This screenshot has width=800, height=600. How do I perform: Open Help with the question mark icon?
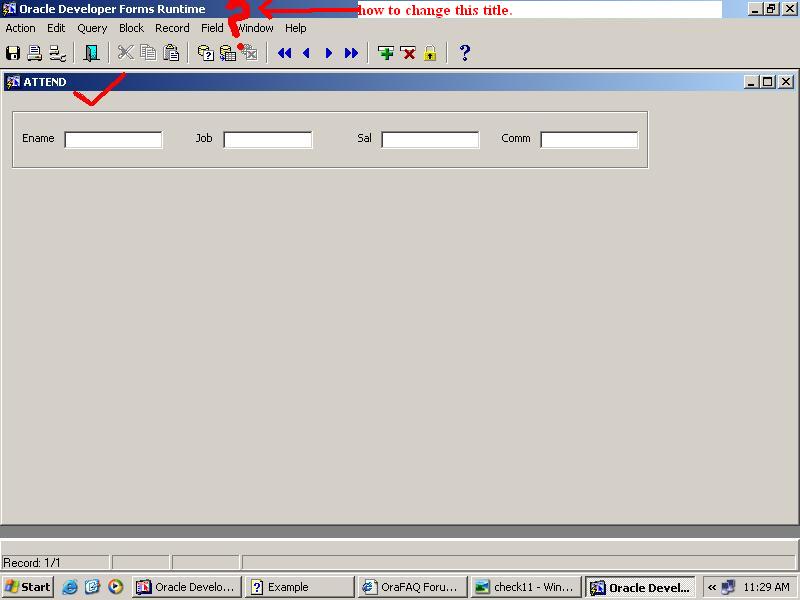click(x=465, y=53)
